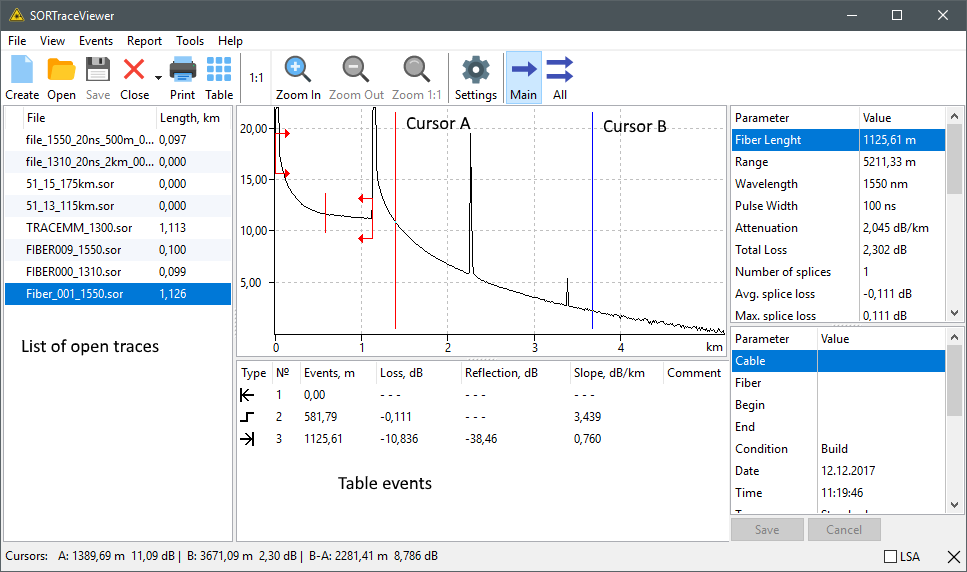Open the Report menu
The width and height of the screenshot is (967, 572).
tap(144, 41)
